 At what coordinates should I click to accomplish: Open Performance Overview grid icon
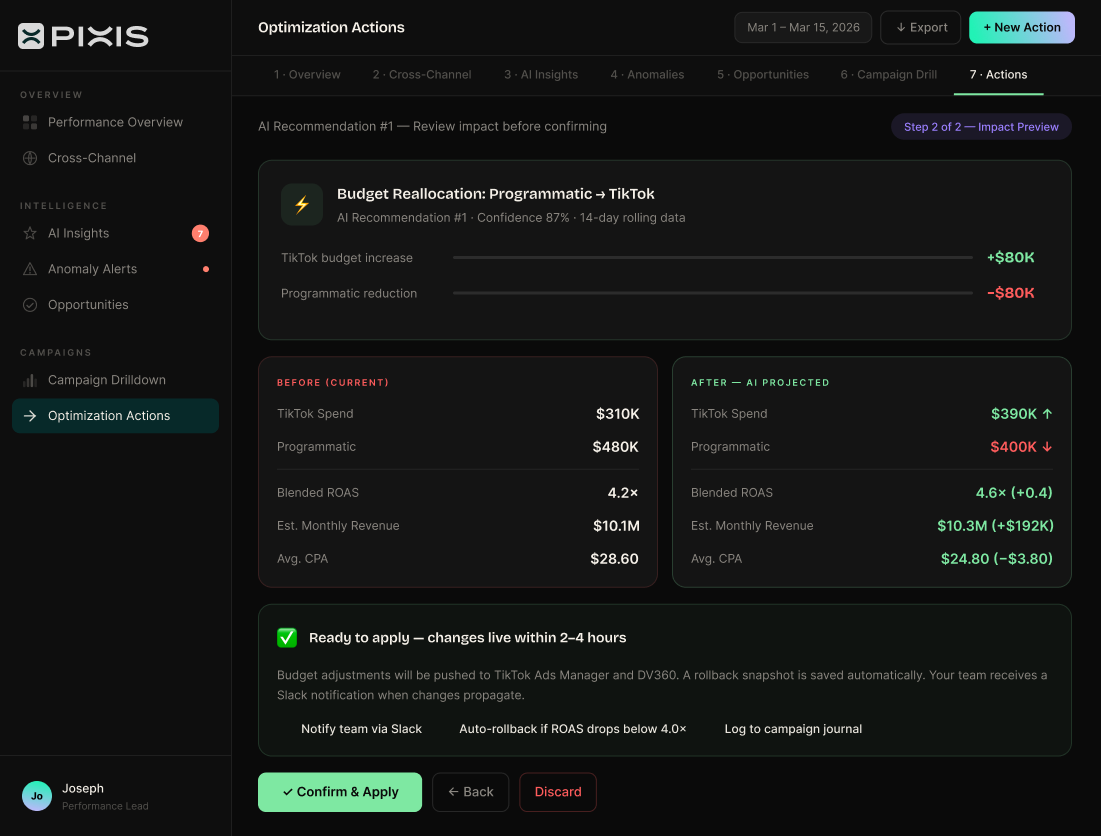[30, 122]
